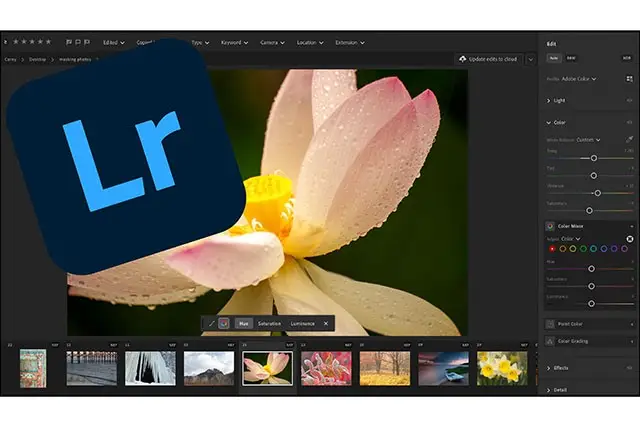Viewport: 640px width, 427px height.
Task: Expand the Effects panel section
Action: [549, 368]
